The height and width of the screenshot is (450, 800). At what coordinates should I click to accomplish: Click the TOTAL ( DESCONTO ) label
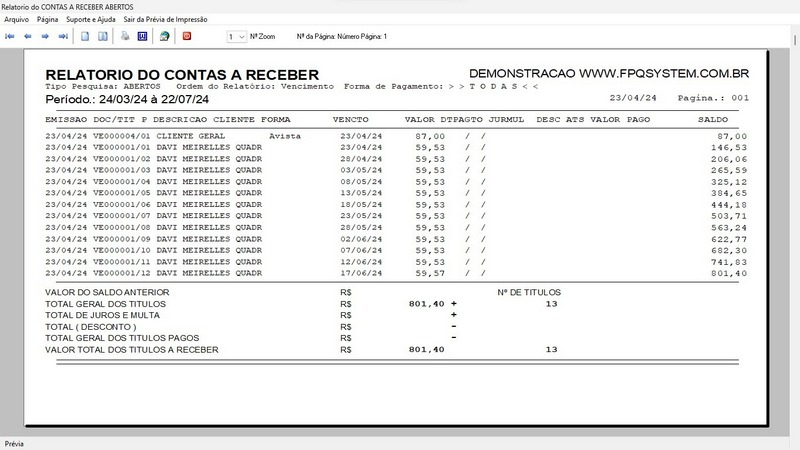[x=91, y=327]
